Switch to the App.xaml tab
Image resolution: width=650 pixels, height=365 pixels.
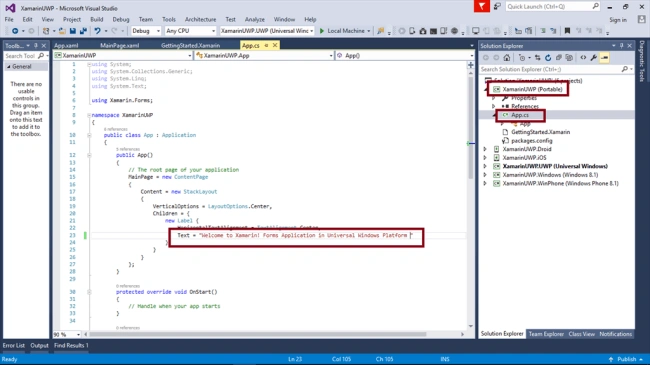[66, 45]
